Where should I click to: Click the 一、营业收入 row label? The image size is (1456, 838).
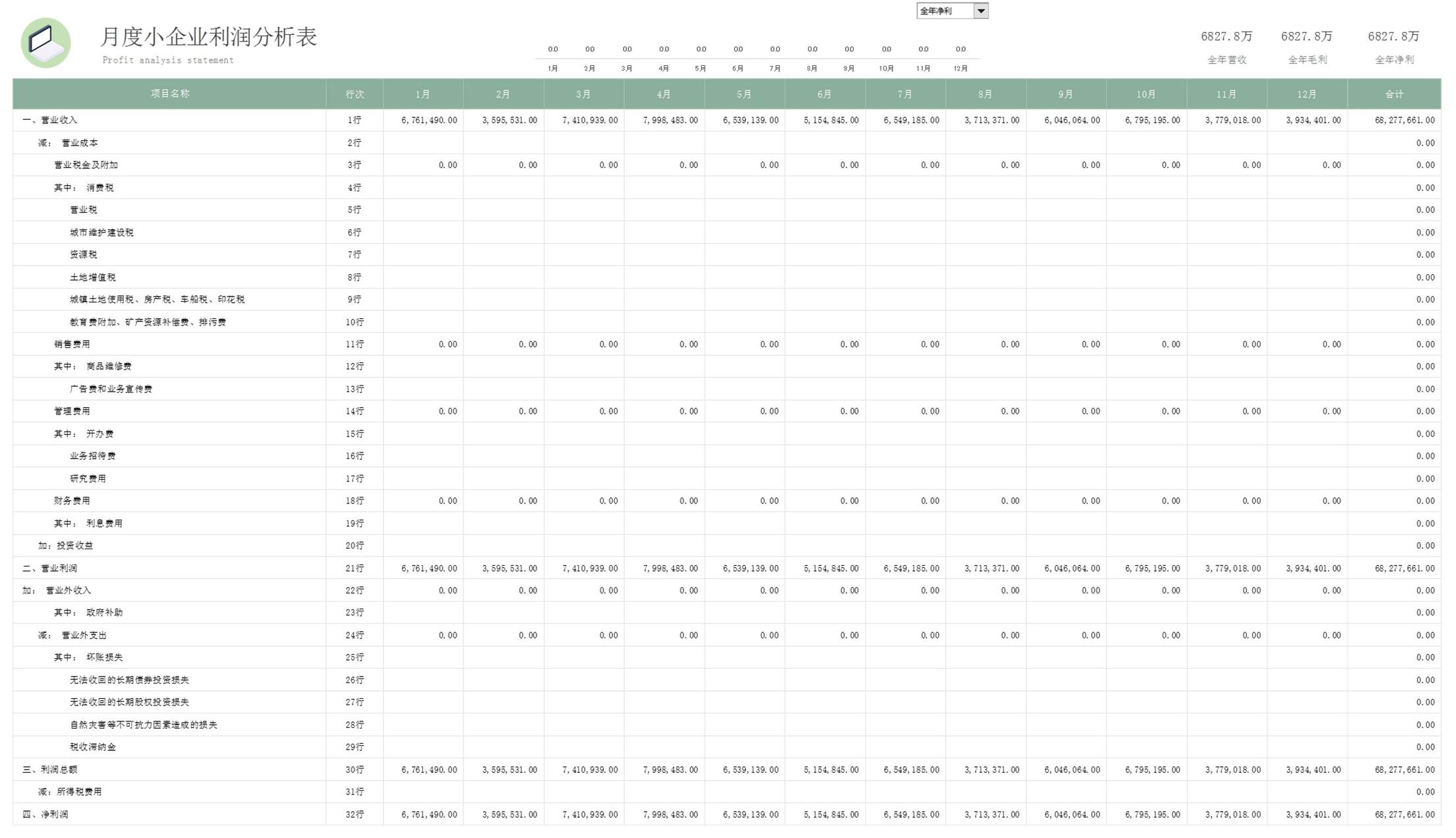[x=50, y=120]
